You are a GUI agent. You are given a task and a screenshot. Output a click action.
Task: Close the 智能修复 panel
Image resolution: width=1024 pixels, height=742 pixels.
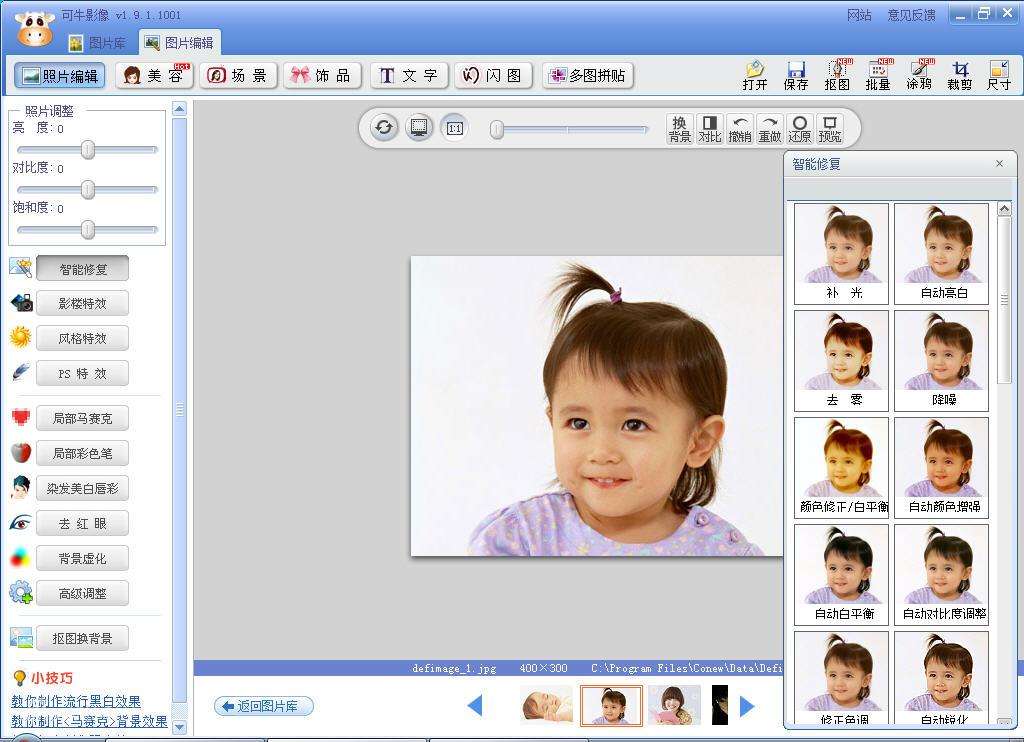(999, 163)
